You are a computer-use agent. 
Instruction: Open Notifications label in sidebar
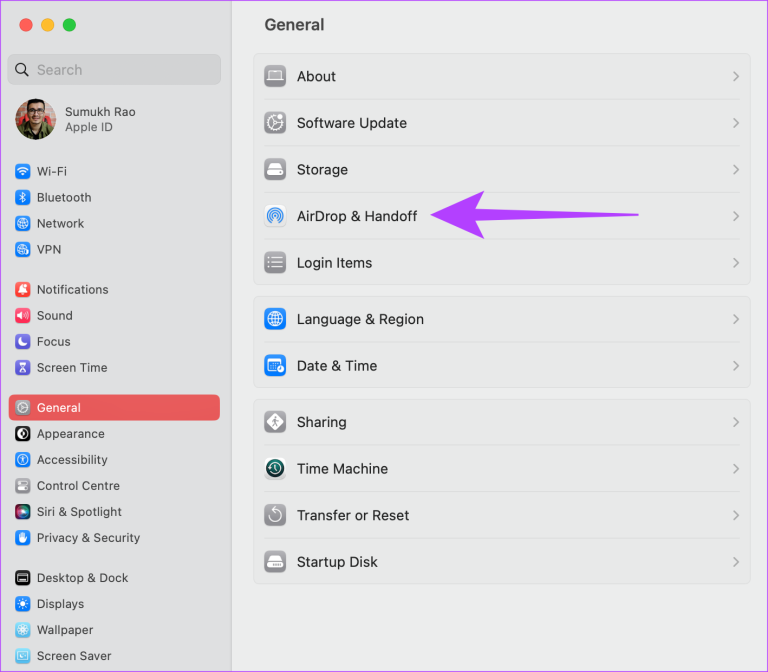[x=72, y=289]
